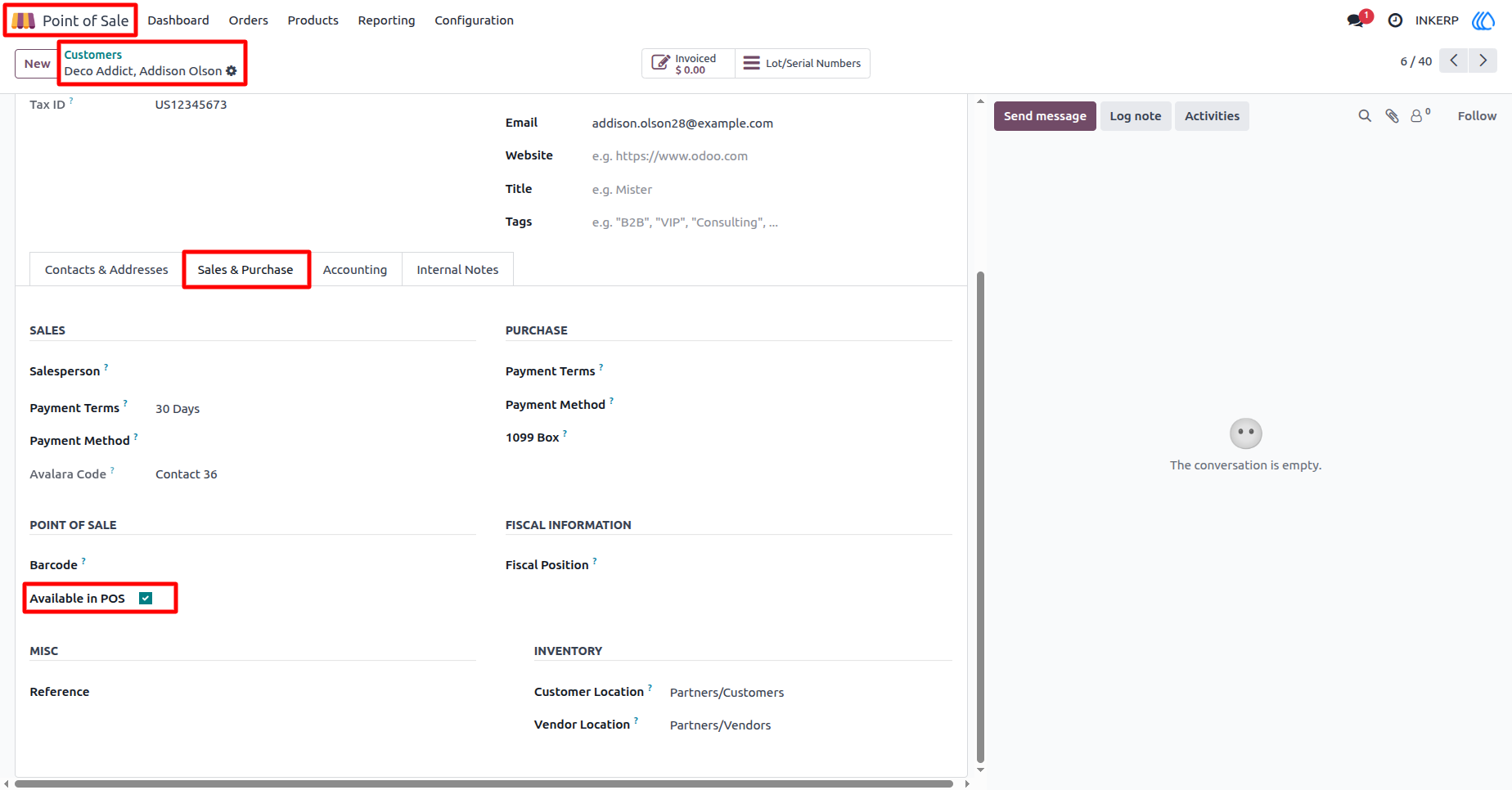Click the New button

click(37, 64)
